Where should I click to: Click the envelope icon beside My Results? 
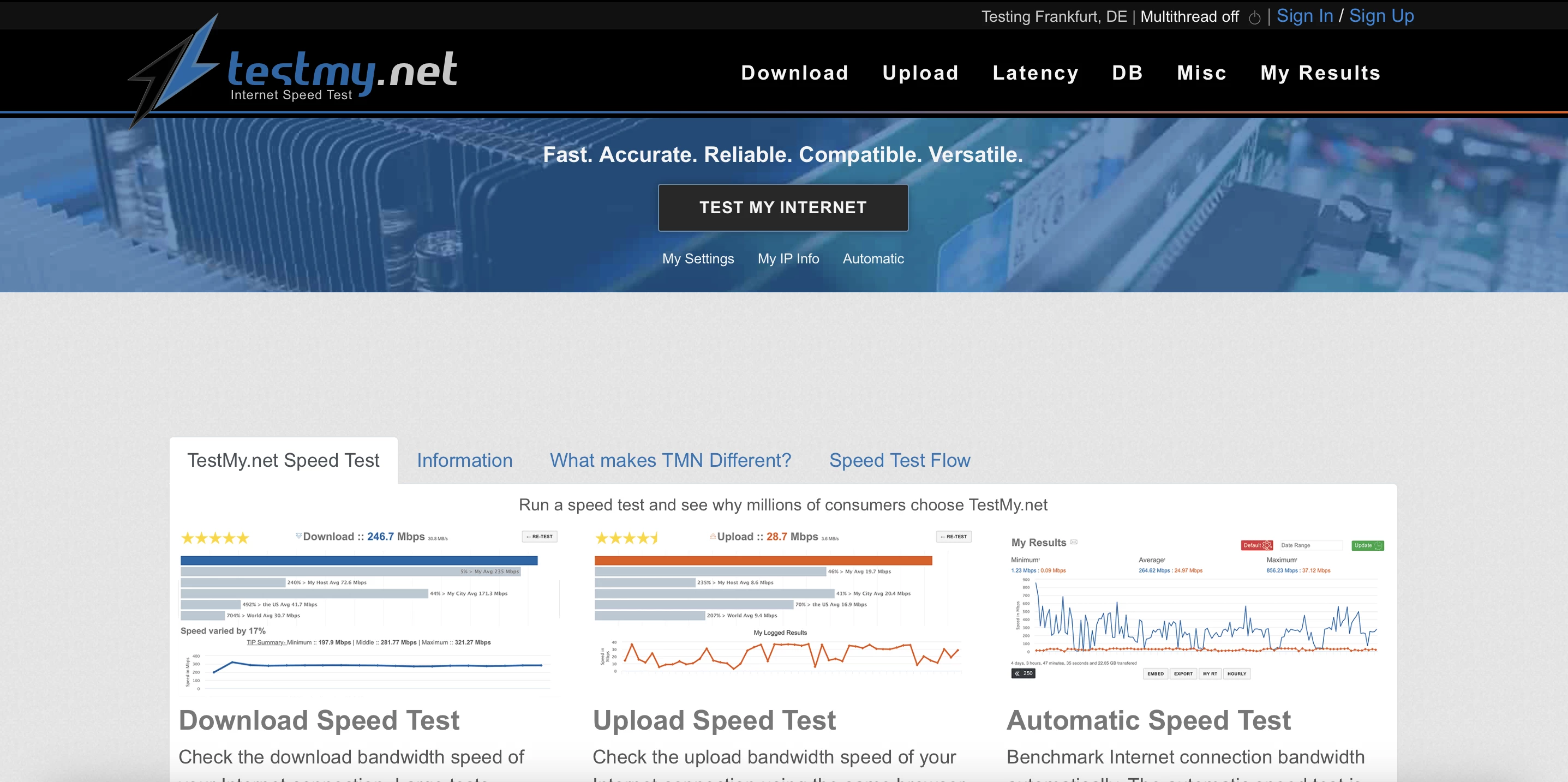(x=1074, y=542)
